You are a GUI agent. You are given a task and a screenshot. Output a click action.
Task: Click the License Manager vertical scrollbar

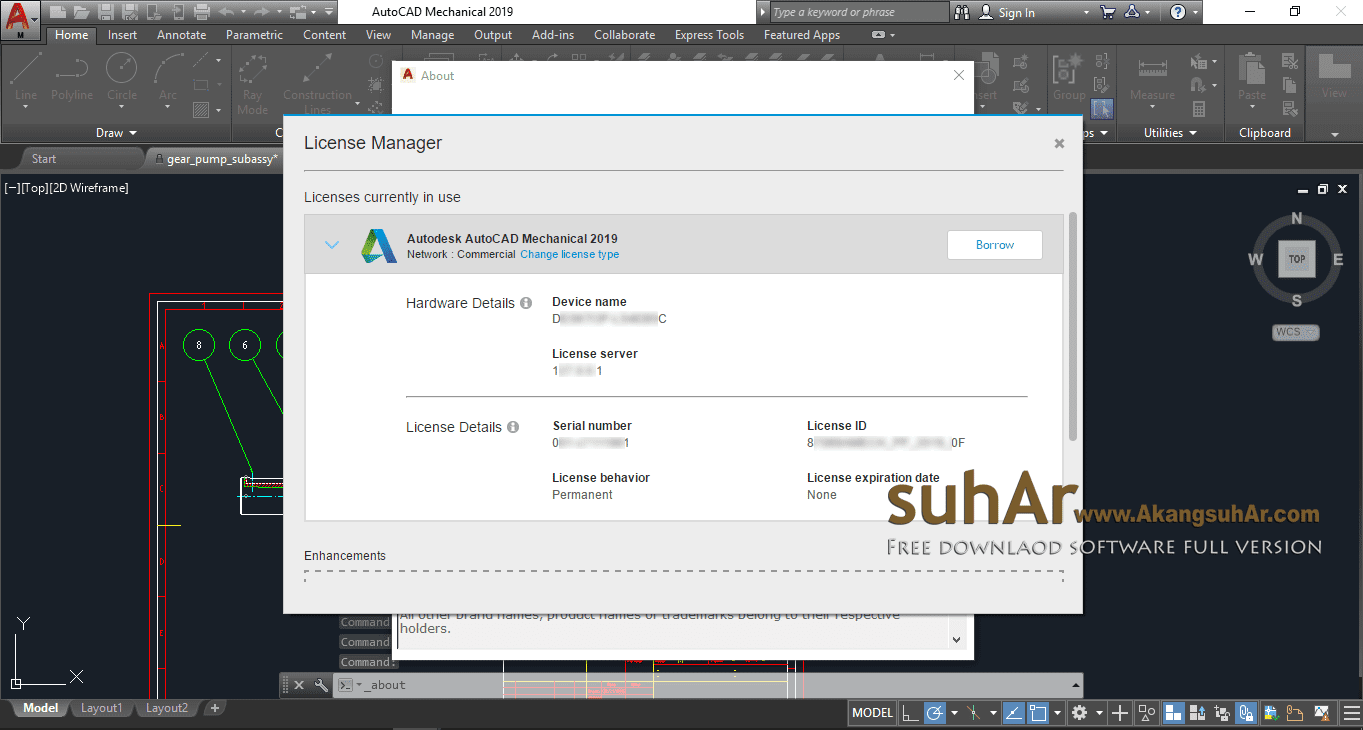[x=1074, y=327]
